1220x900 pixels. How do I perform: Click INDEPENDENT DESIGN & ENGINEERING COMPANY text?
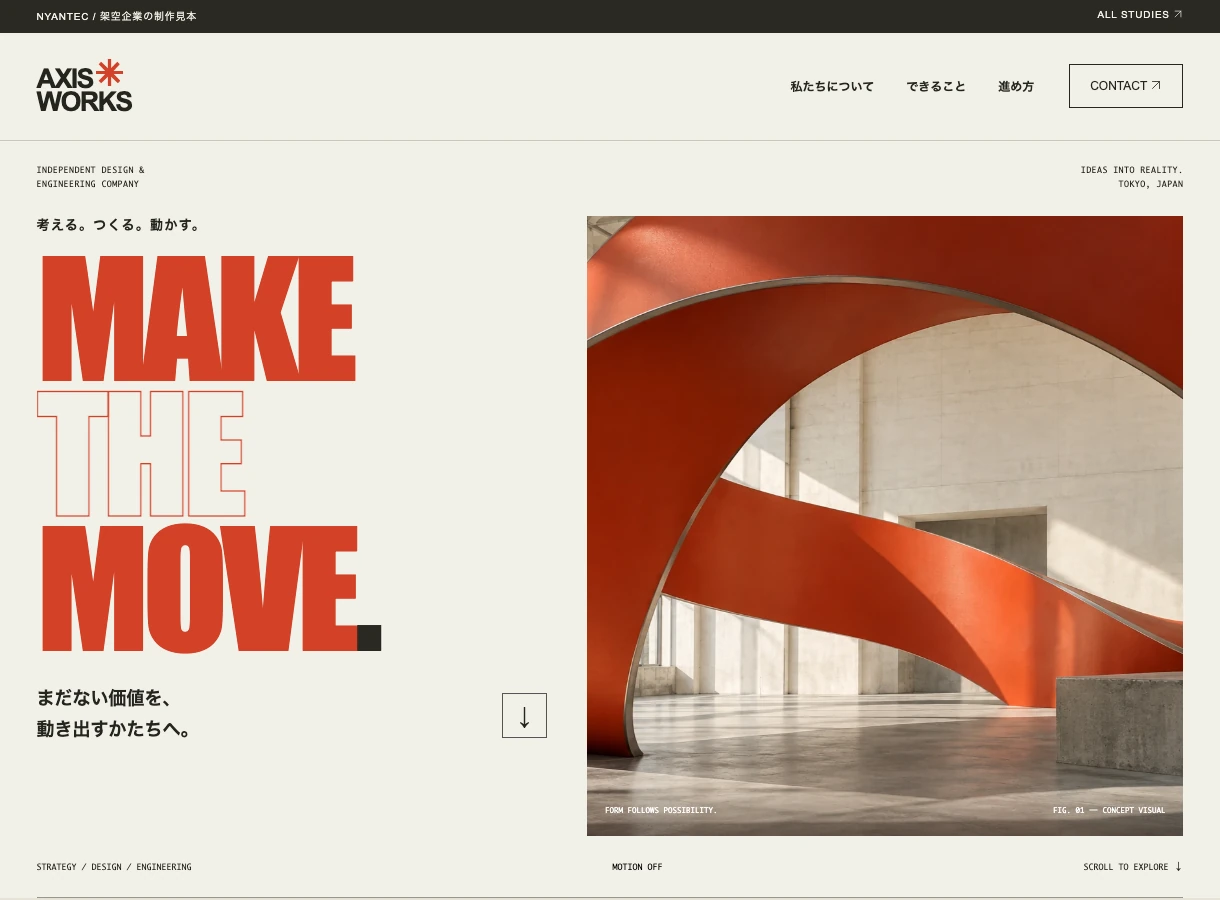click(91, 177)
